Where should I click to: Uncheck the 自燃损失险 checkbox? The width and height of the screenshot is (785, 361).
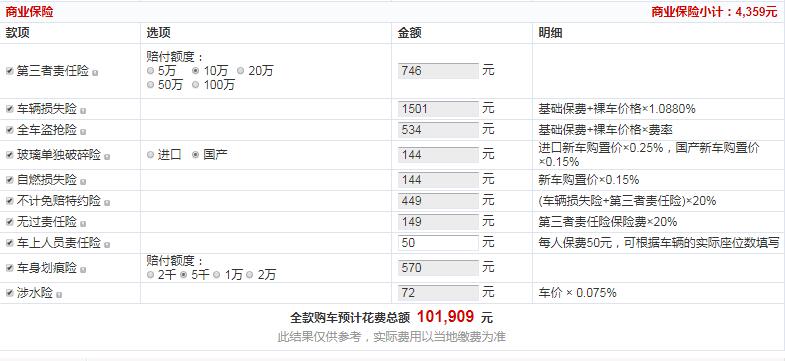[10, 180]
